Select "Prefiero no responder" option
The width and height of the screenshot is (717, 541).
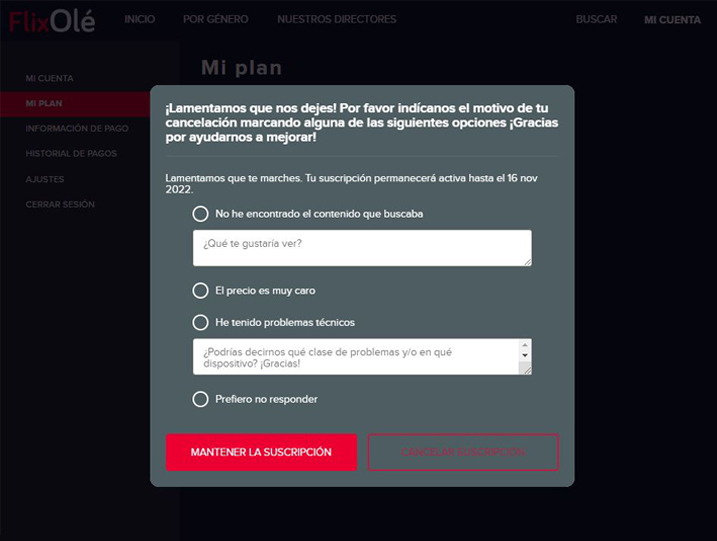200,399
